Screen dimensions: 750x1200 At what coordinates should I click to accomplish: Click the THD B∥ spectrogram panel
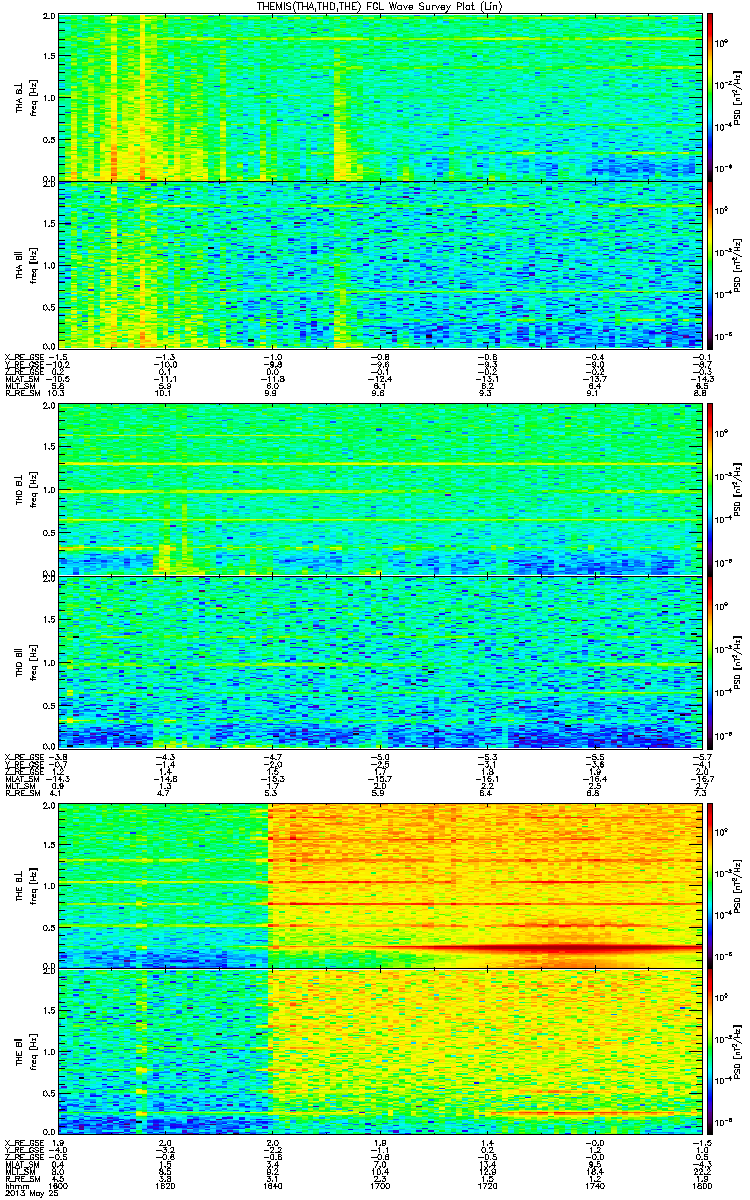[x=379, y=661]
